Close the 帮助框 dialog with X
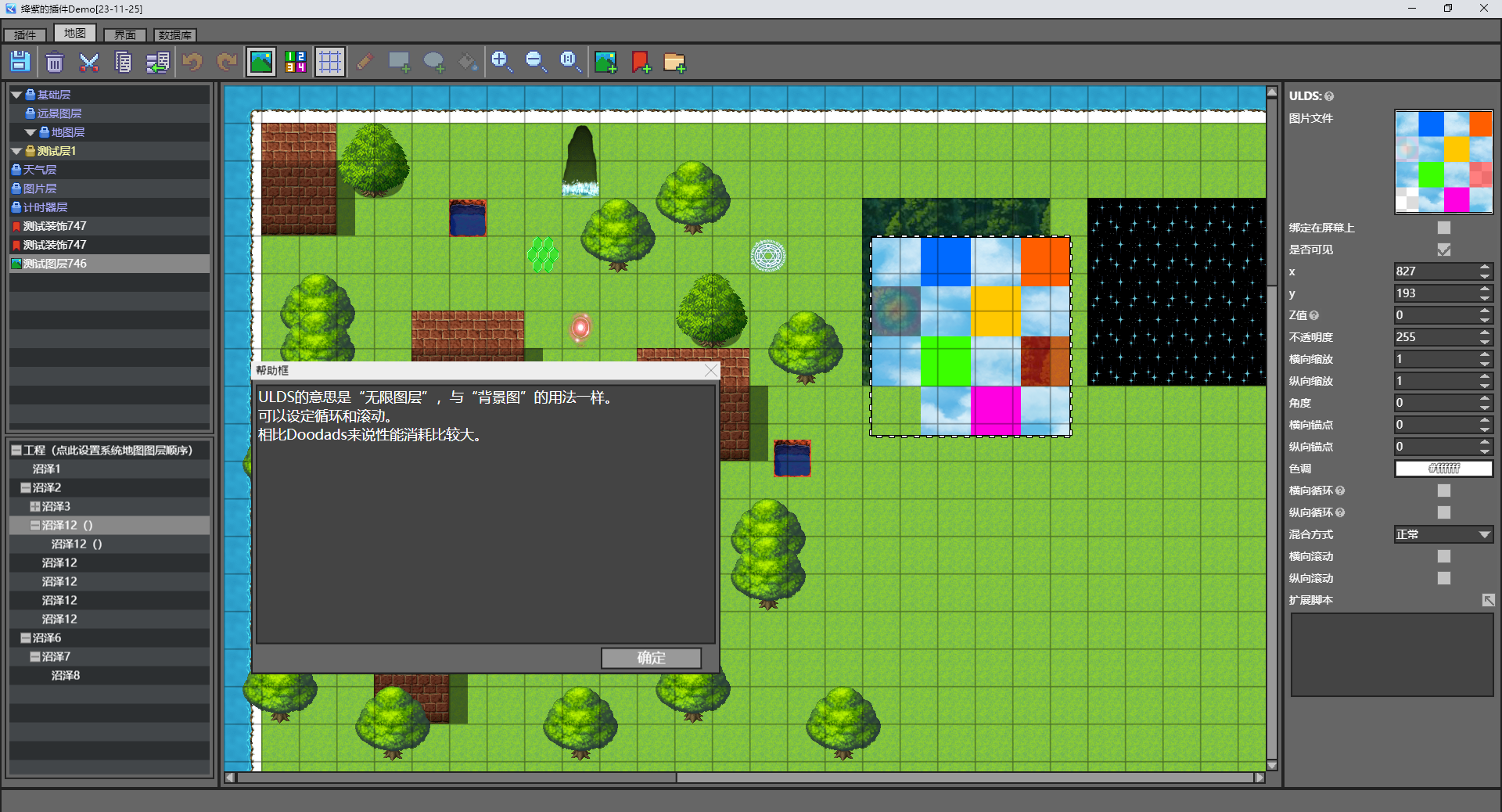The height and width of the screenshot is (812, 1502). point(710,371)
